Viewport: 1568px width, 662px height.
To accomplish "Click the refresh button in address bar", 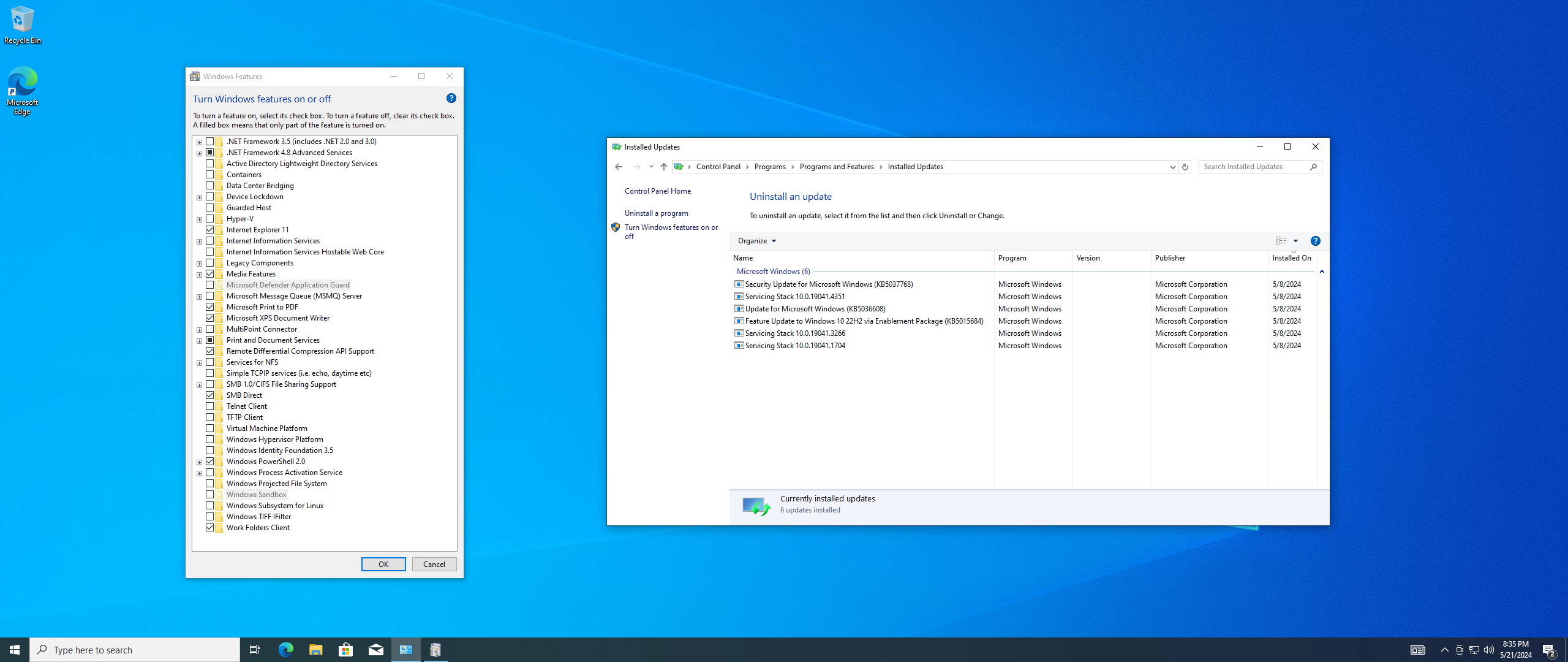I will pos(1185,167).
